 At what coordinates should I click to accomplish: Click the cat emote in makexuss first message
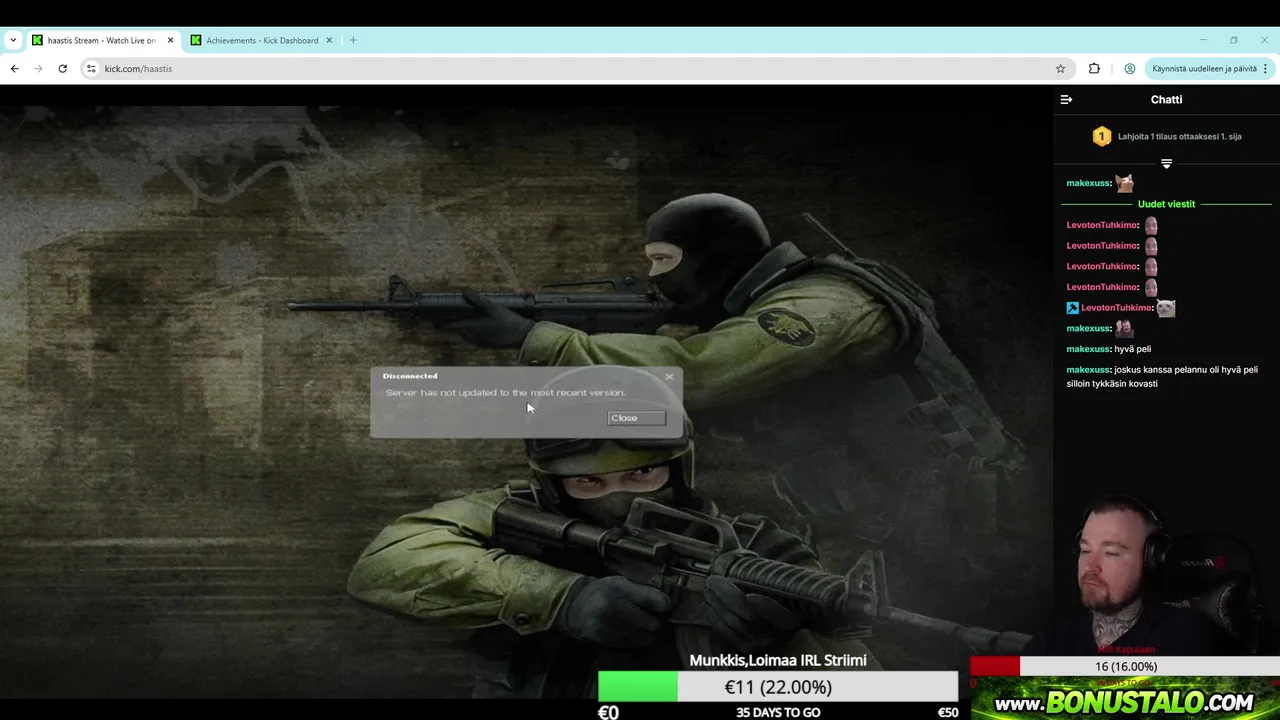(1125, 183)
